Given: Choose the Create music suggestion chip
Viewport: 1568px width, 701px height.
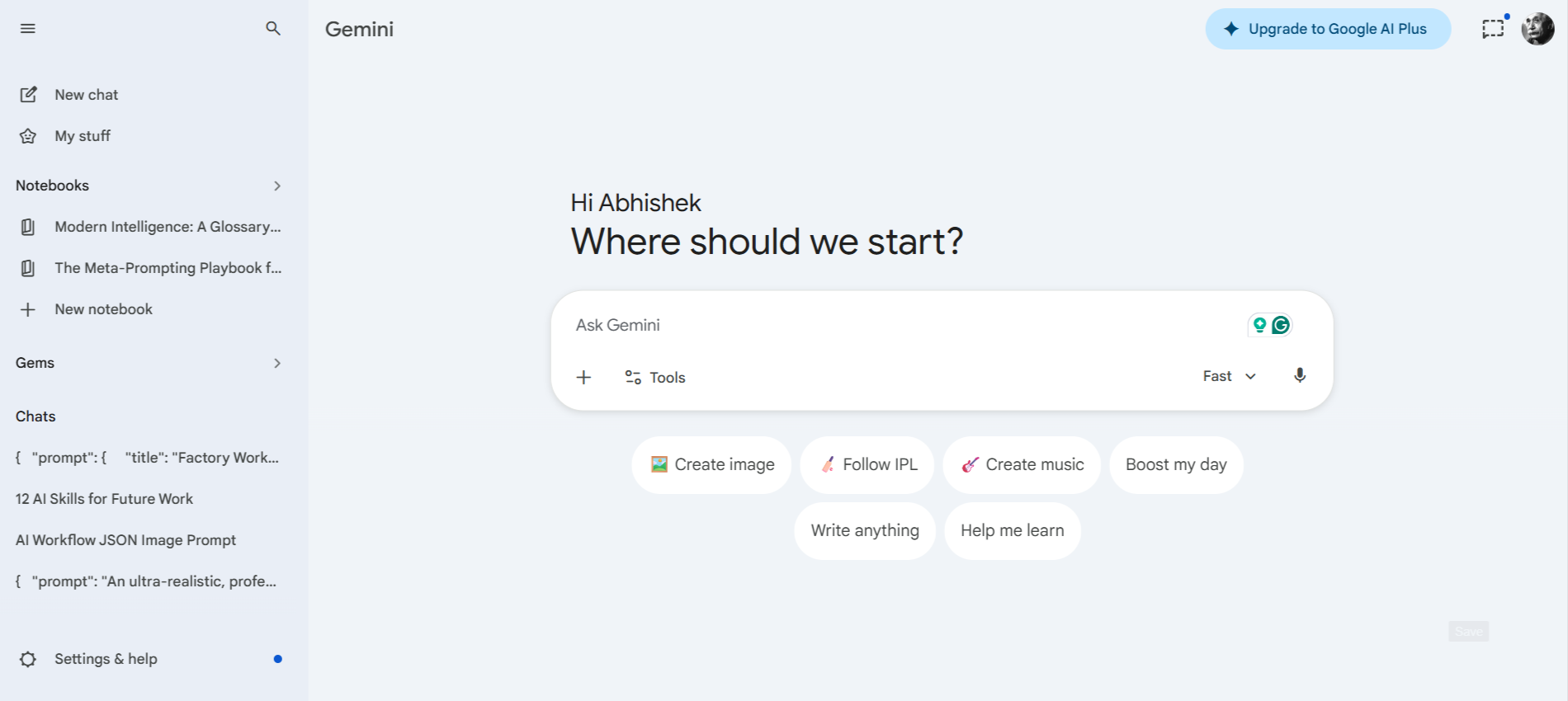Looking at the screenshot, I should 1022,464.
